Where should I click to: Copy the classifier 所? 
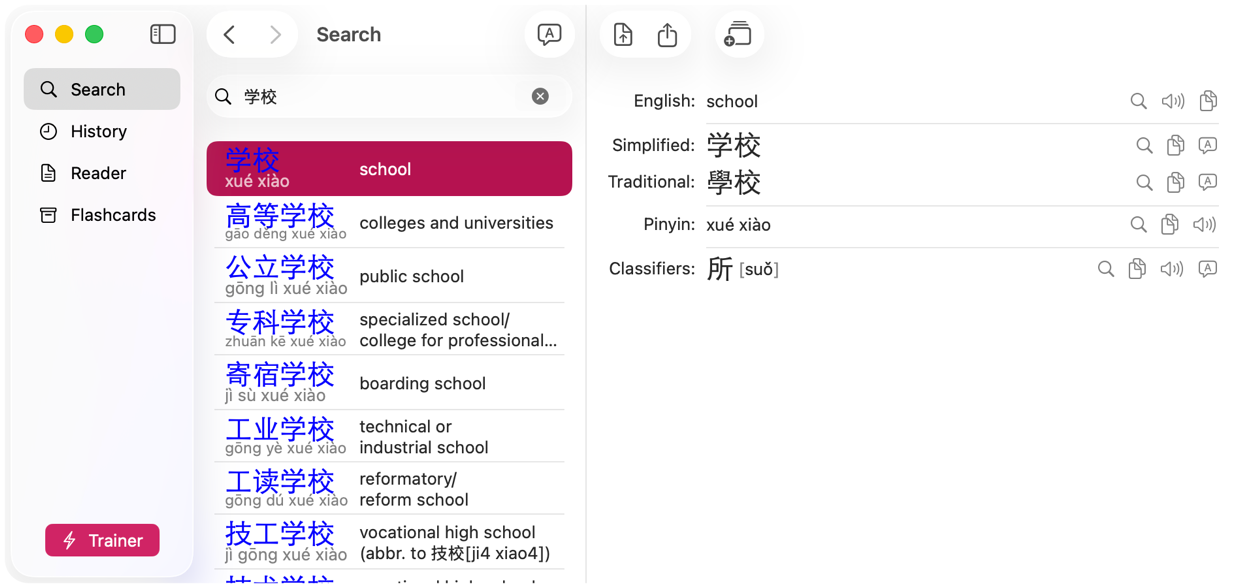(1137, 268)
